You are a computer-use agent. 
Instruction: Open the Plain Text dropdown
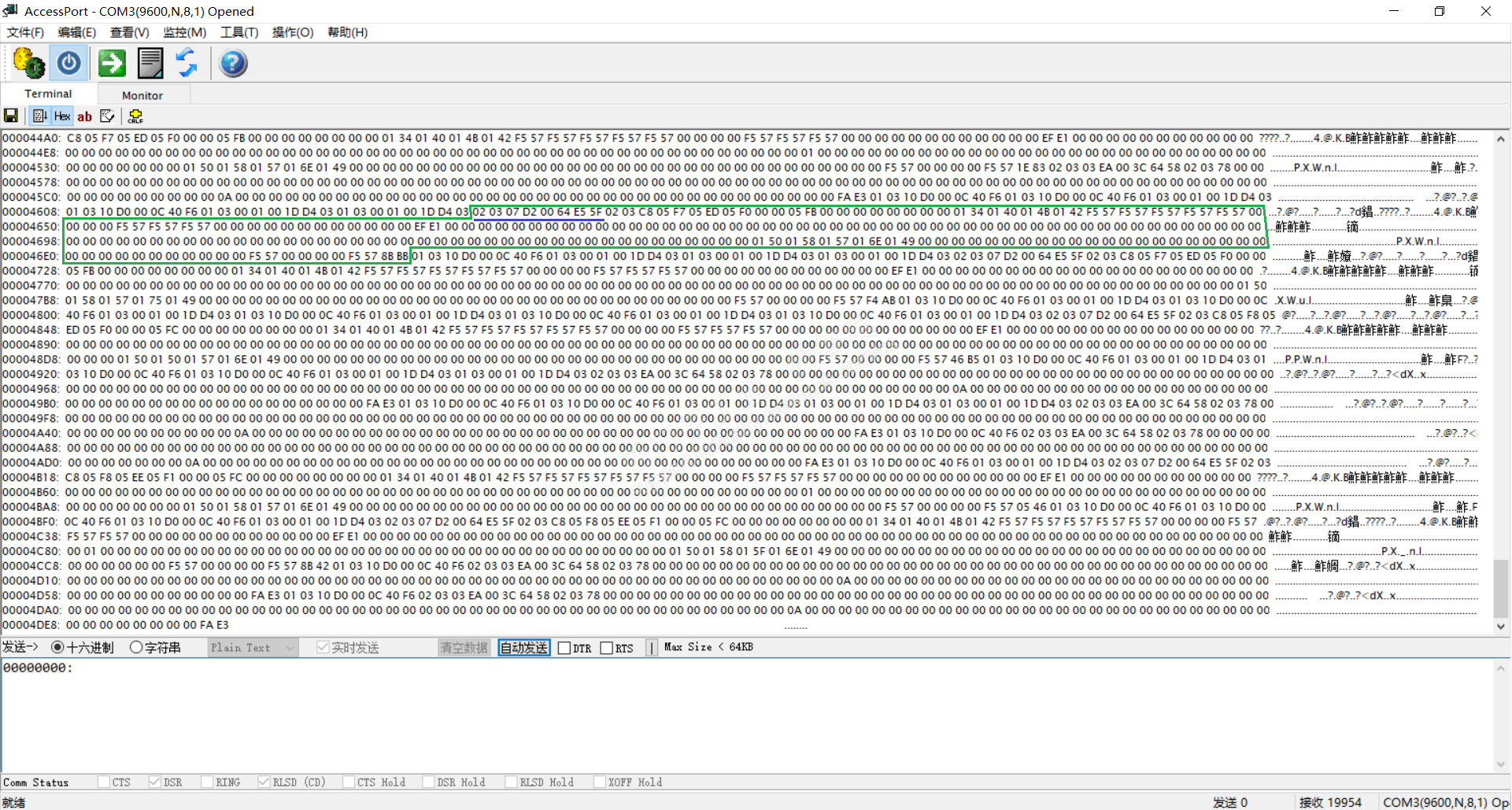(x=253, y=647)
